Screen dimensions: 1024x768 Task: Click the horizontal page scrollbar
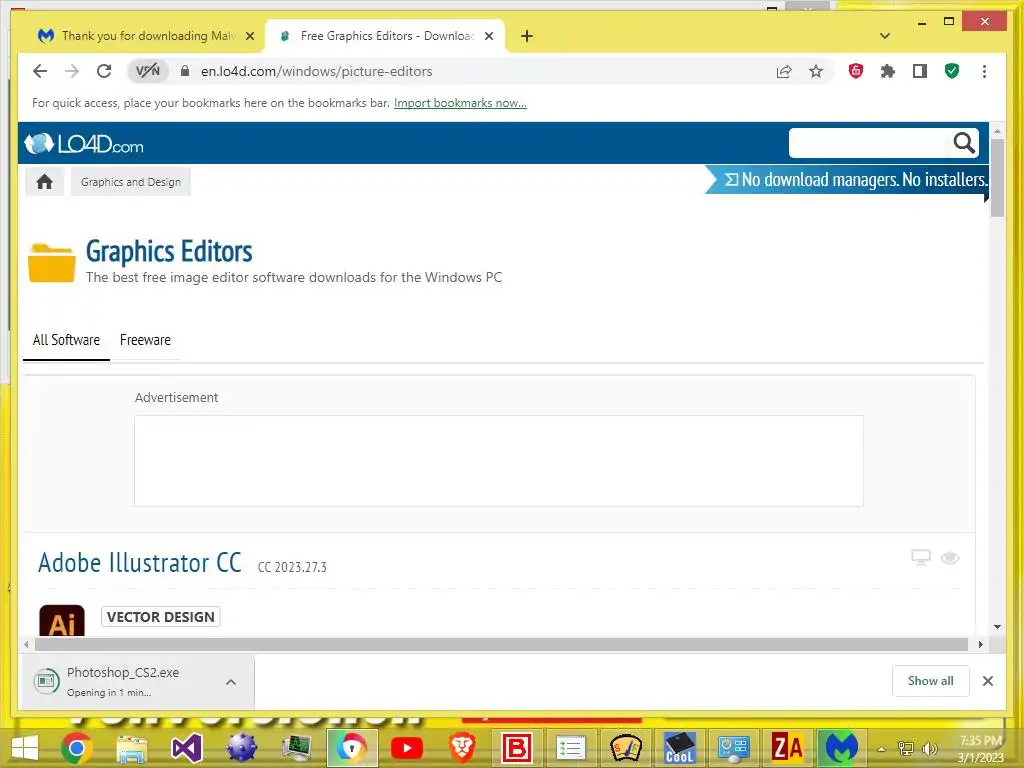point(501,645)
